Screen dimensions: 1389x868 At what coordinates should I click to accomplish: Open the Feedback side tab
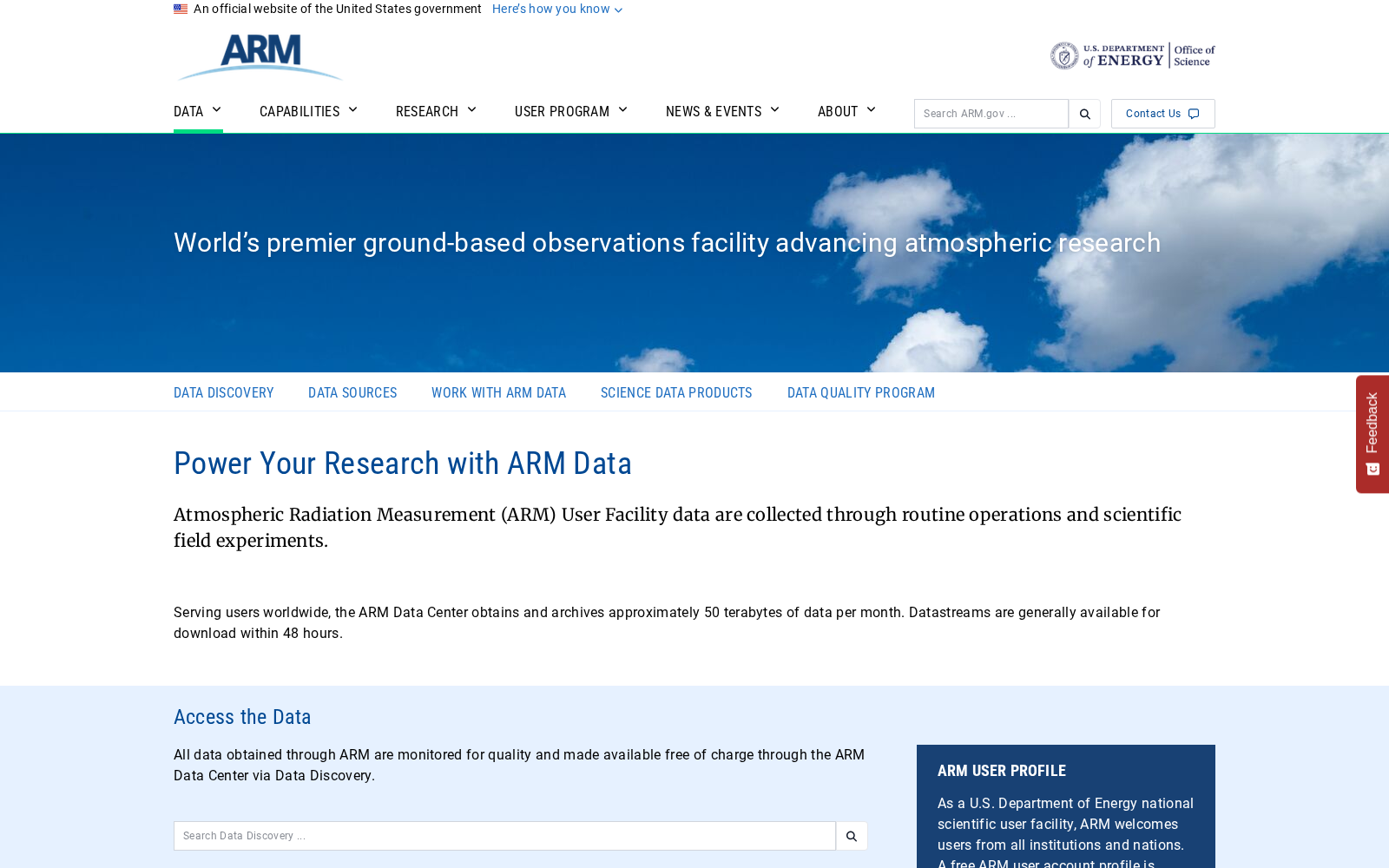pos(1373,434)
